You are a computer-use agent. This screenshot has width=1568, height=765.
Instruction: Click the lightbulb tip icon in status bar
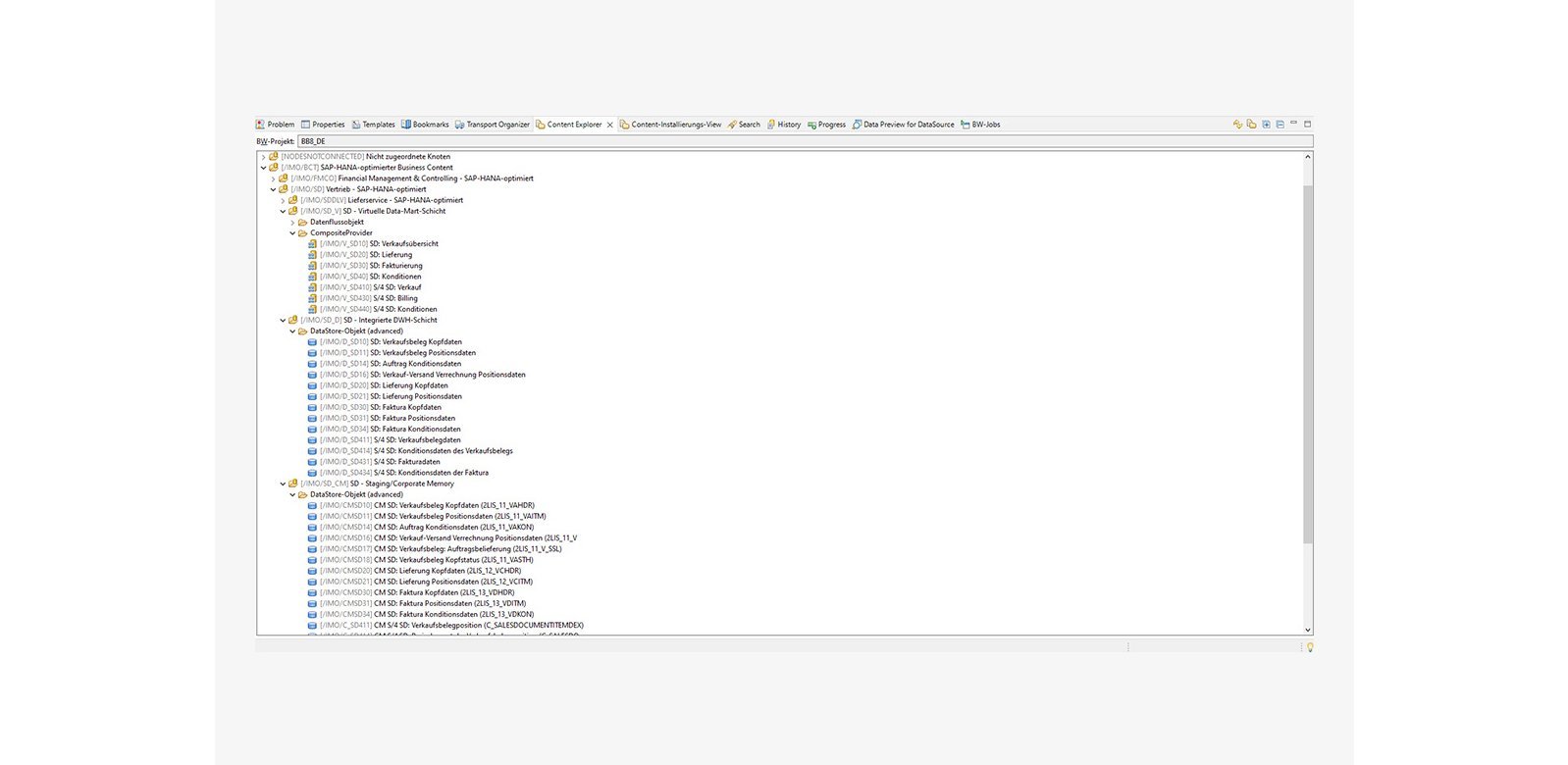pos(1310,647)
